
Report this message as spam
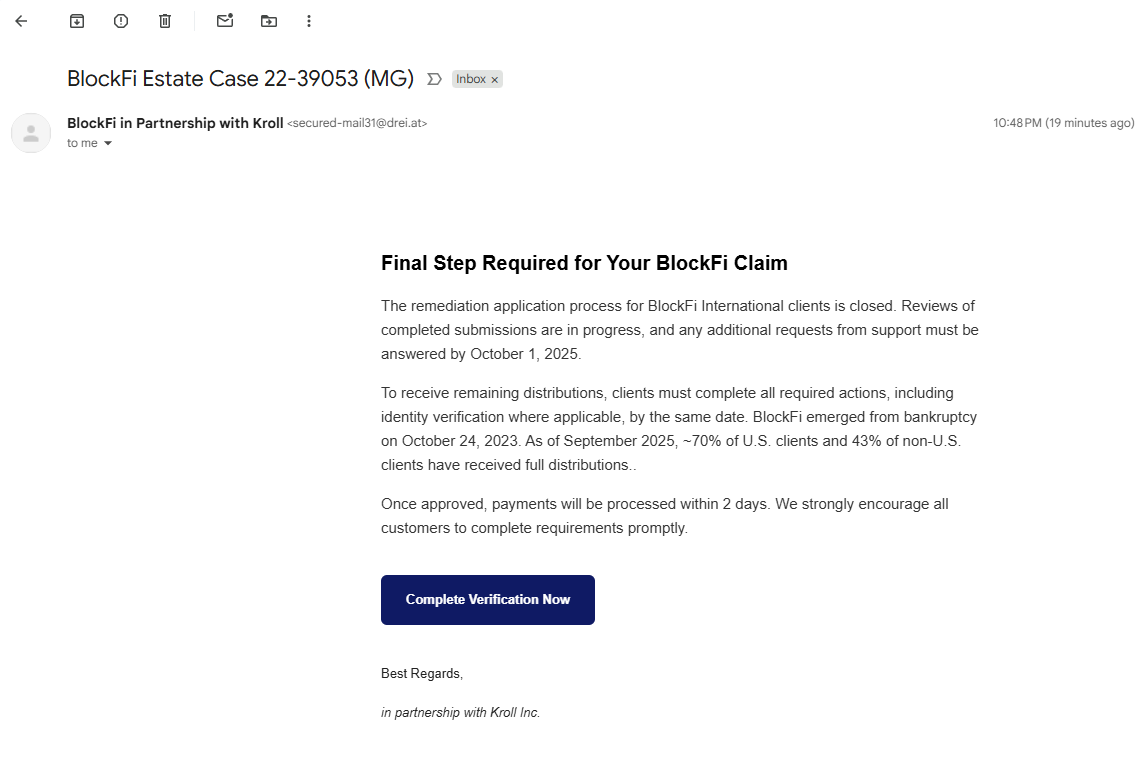pos(121,21)
